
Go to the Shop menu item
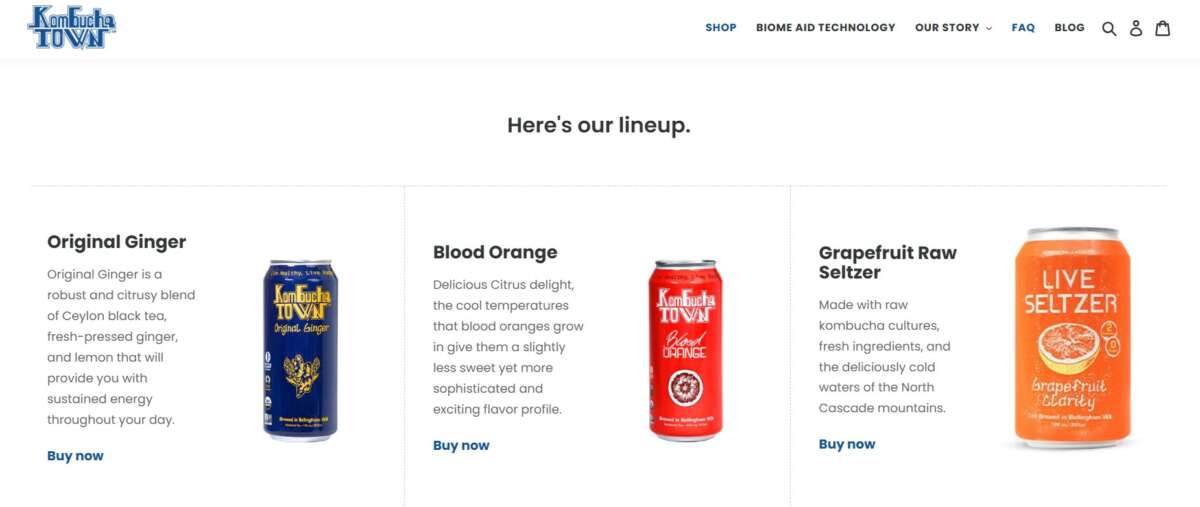pyautogui.click(x=720, y=28)
